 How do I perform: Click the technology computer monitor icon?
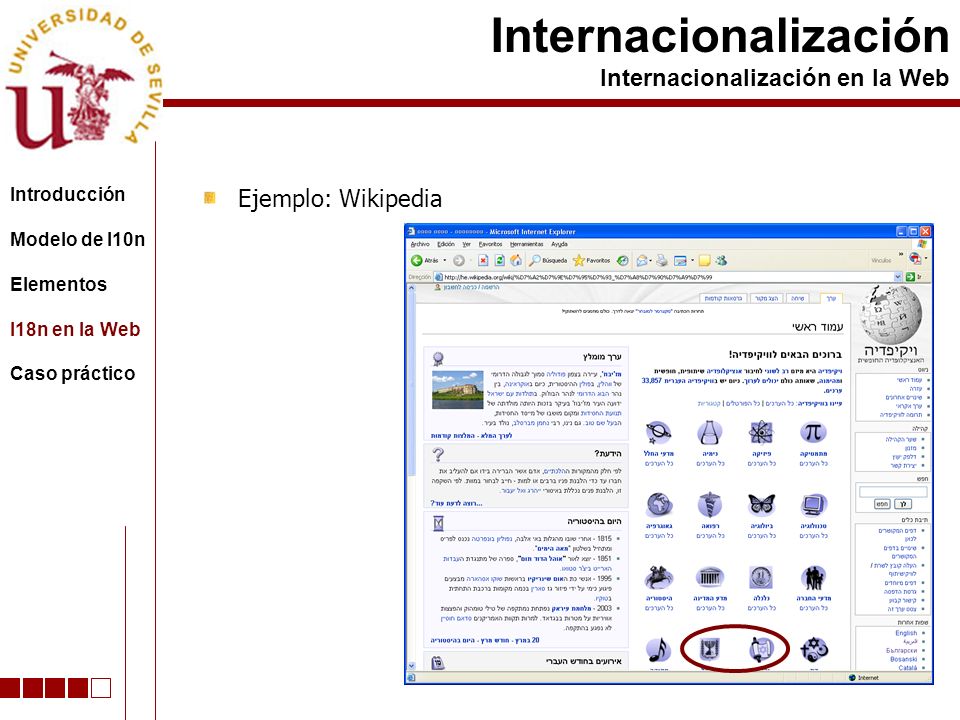click(813, 505)
